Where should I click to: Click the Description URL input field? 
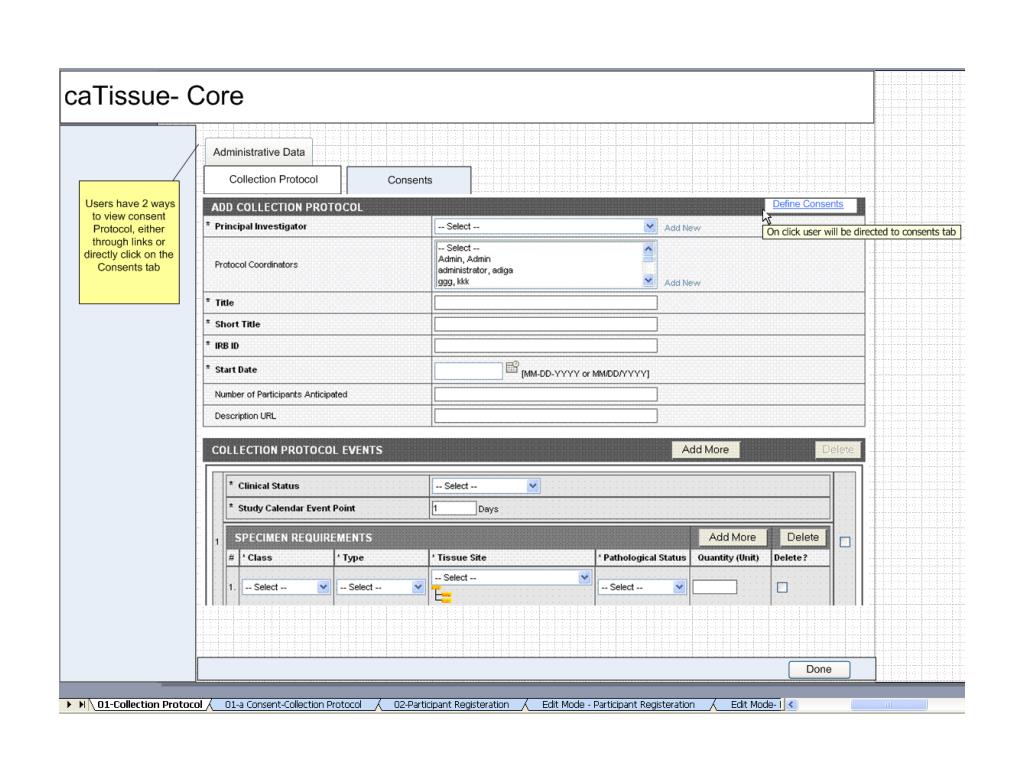[545, 415]
